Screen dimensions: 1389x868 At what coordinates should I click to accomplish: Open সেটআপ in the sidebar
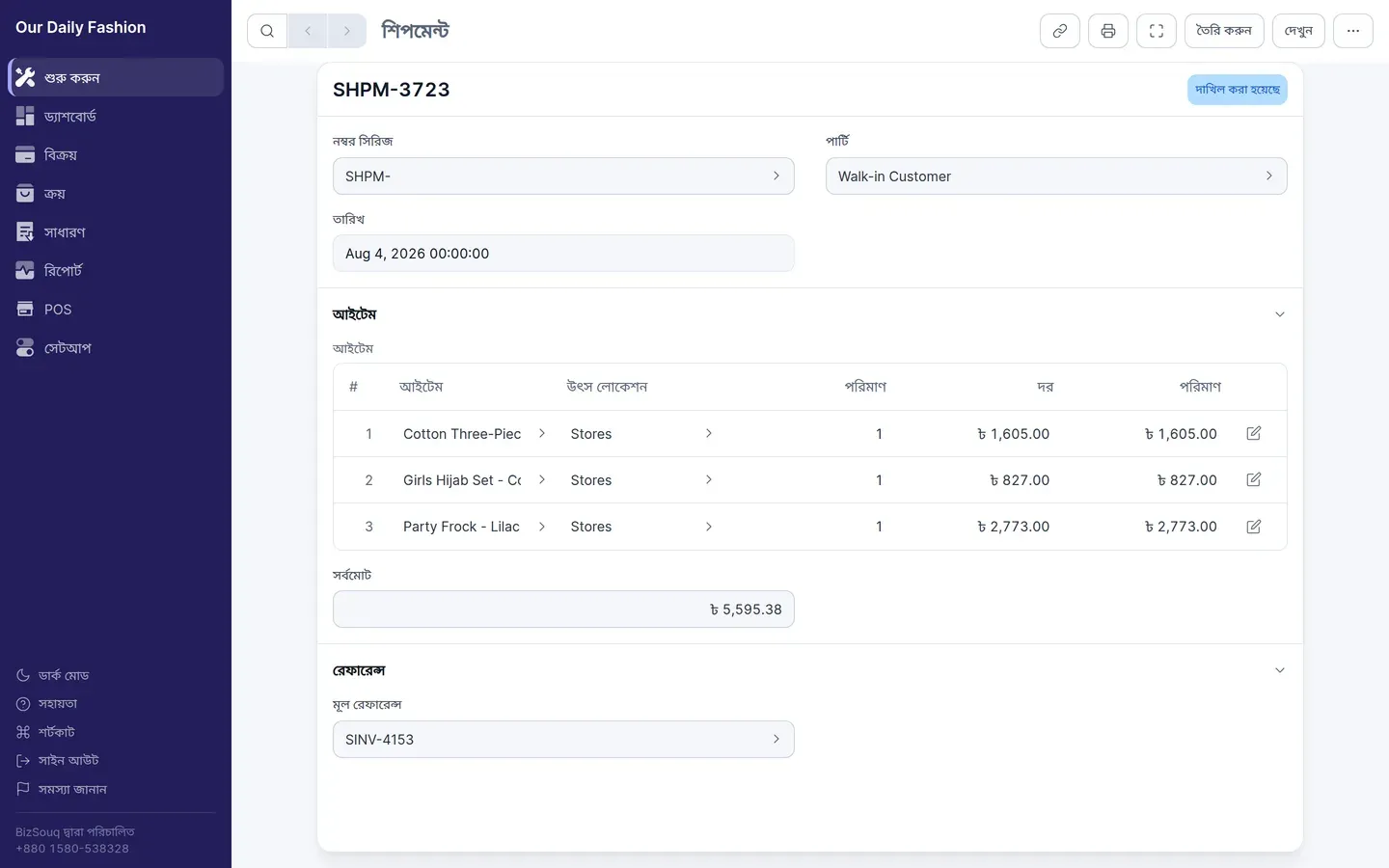(x=116, y=347)
